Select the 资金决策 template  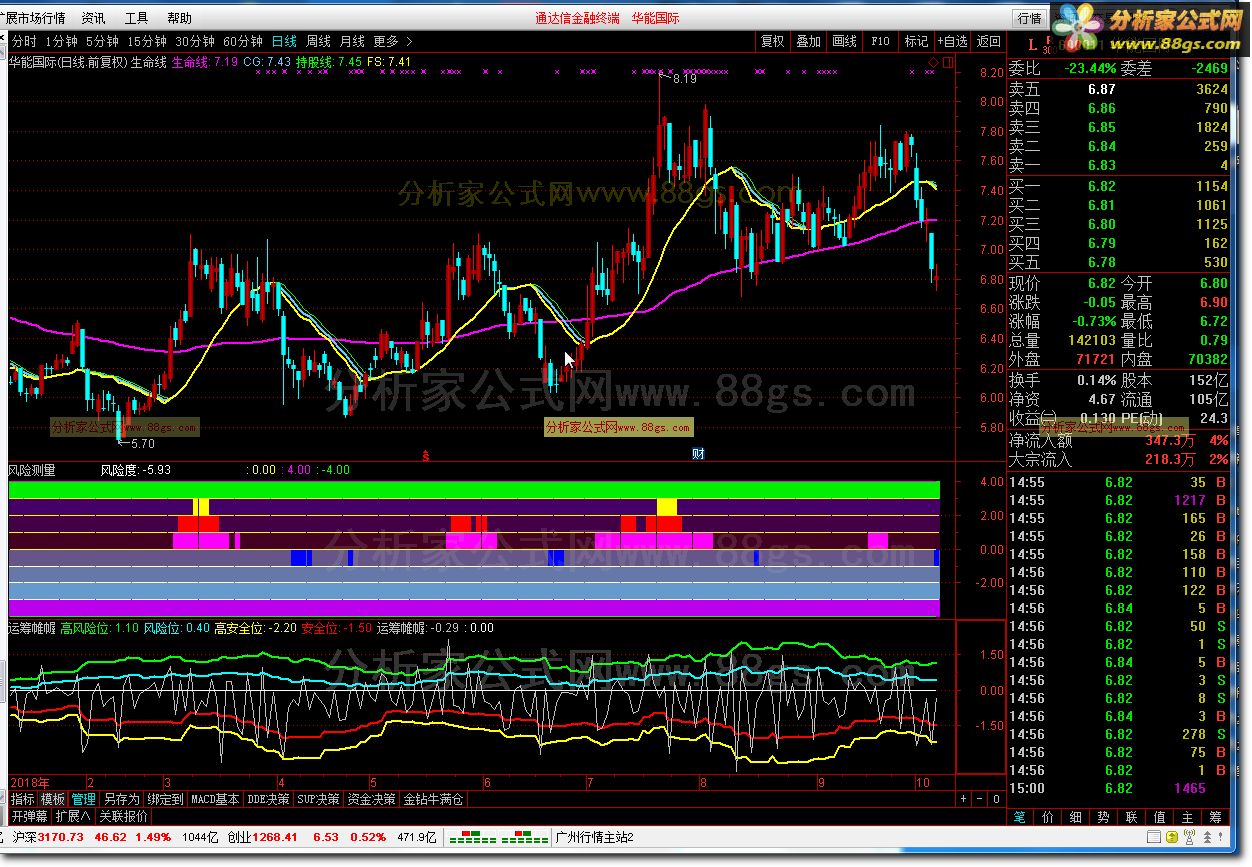372,799
